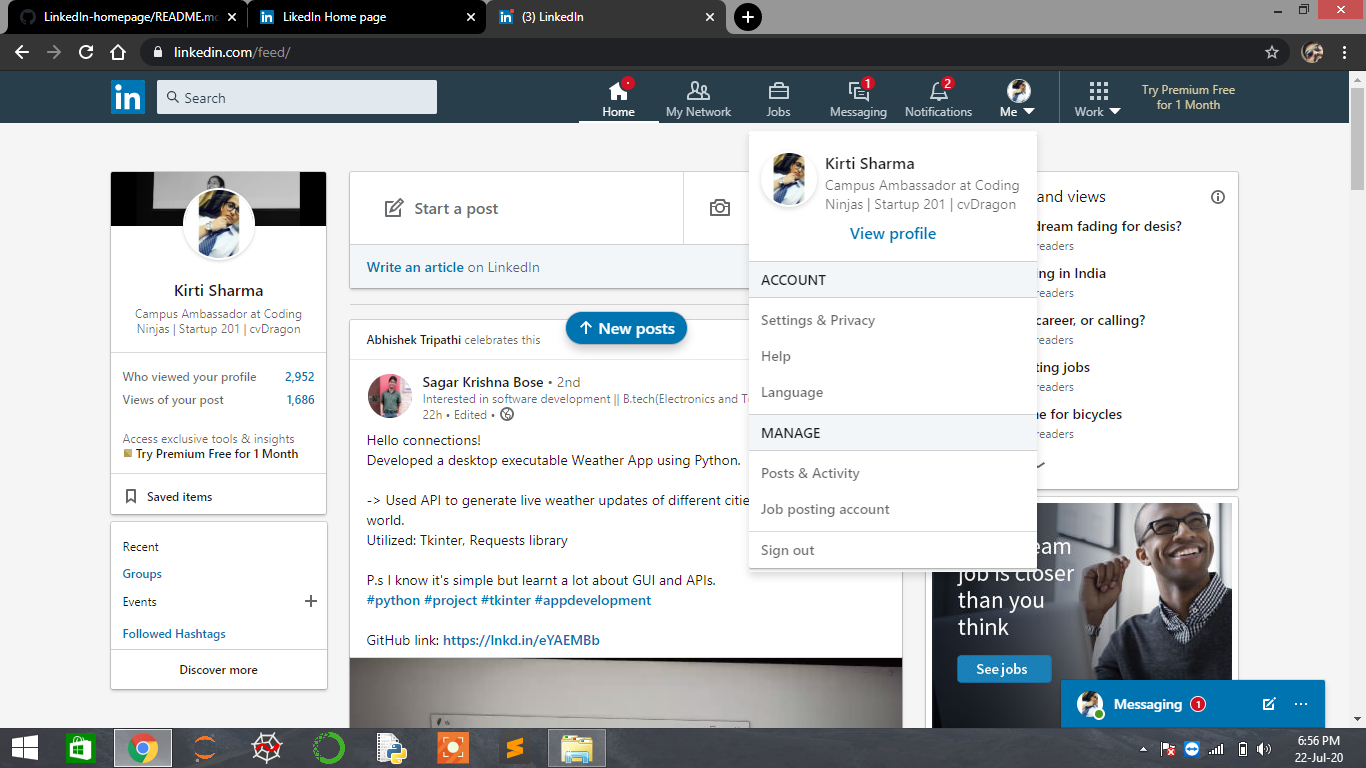Click Views of your post count 1,686
The image size is (1366, 768).
[300, 400]
